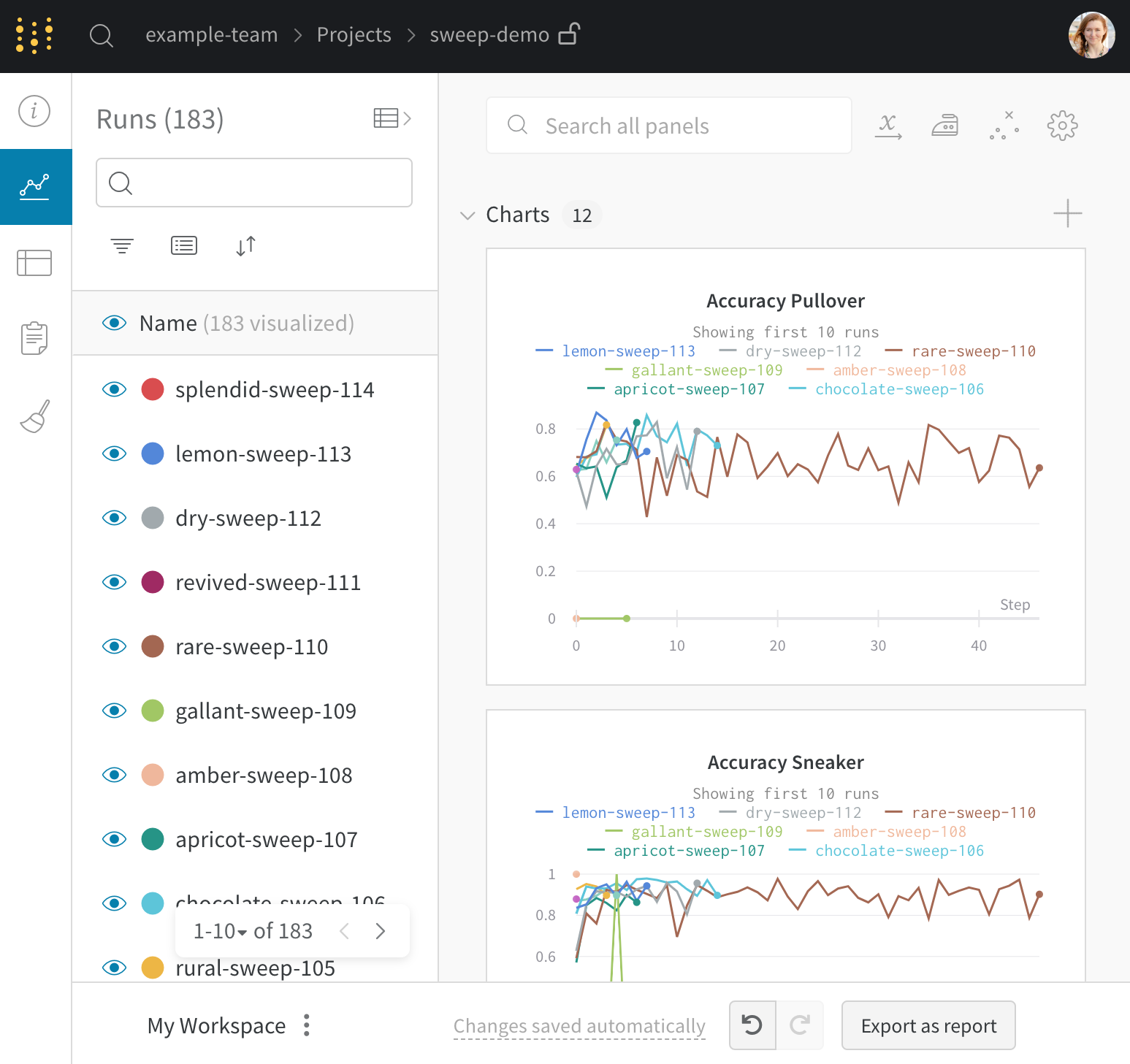Toggle the eye on the Name header row

coord(114,323)
